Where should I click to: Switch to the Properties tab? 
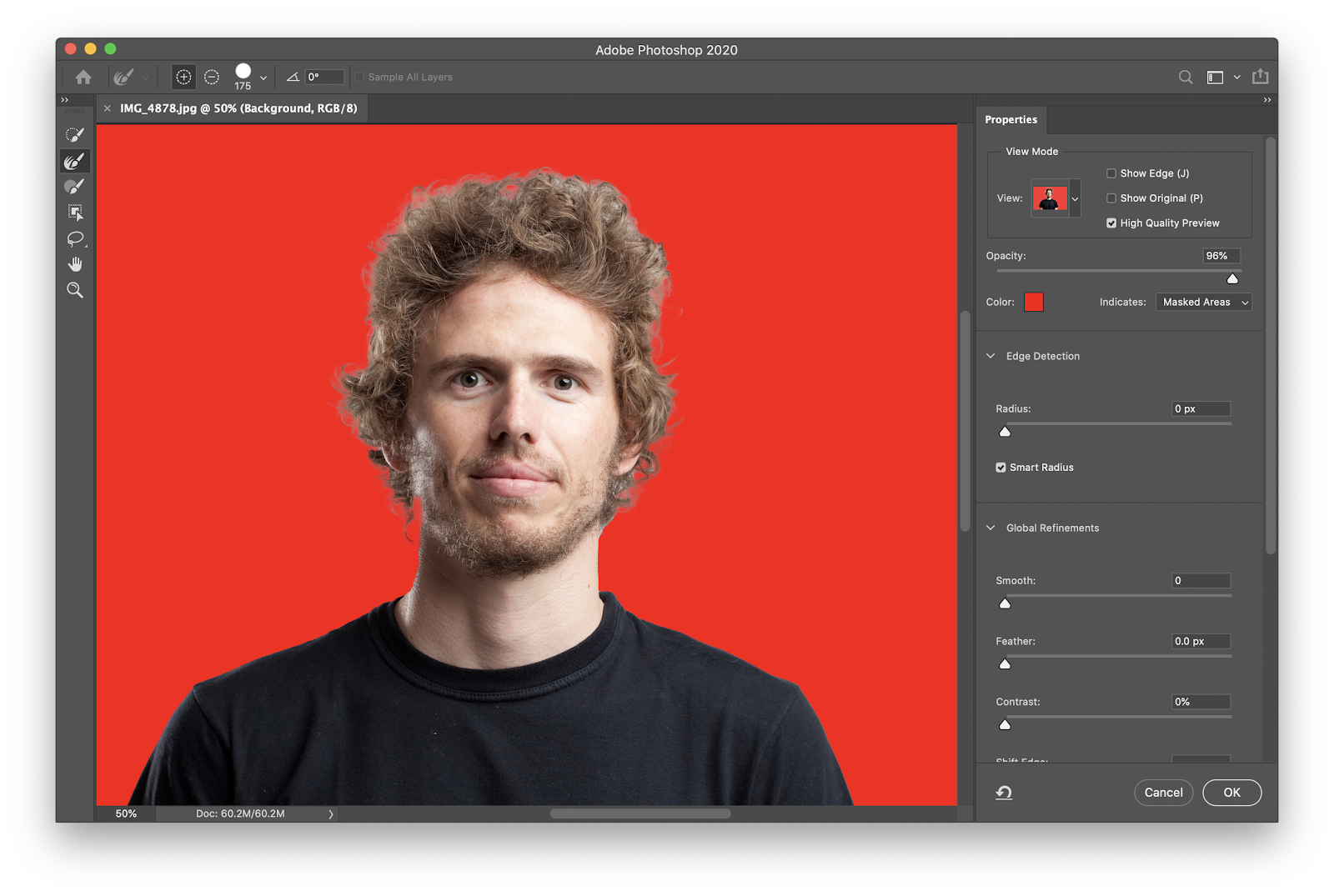(x=1011, y=120)
